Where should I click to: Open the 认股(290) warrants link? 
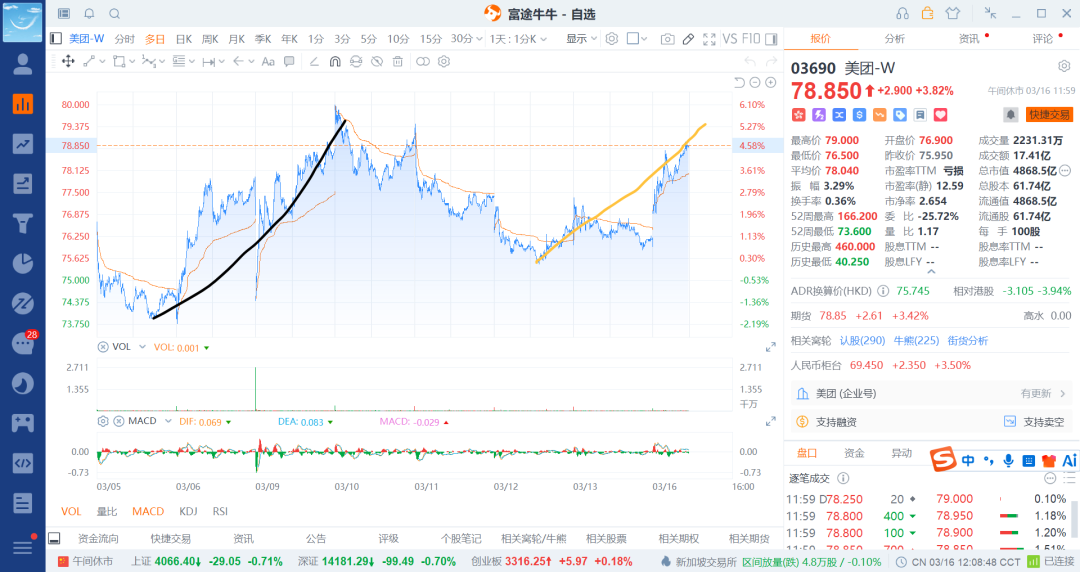click(862, 340)
